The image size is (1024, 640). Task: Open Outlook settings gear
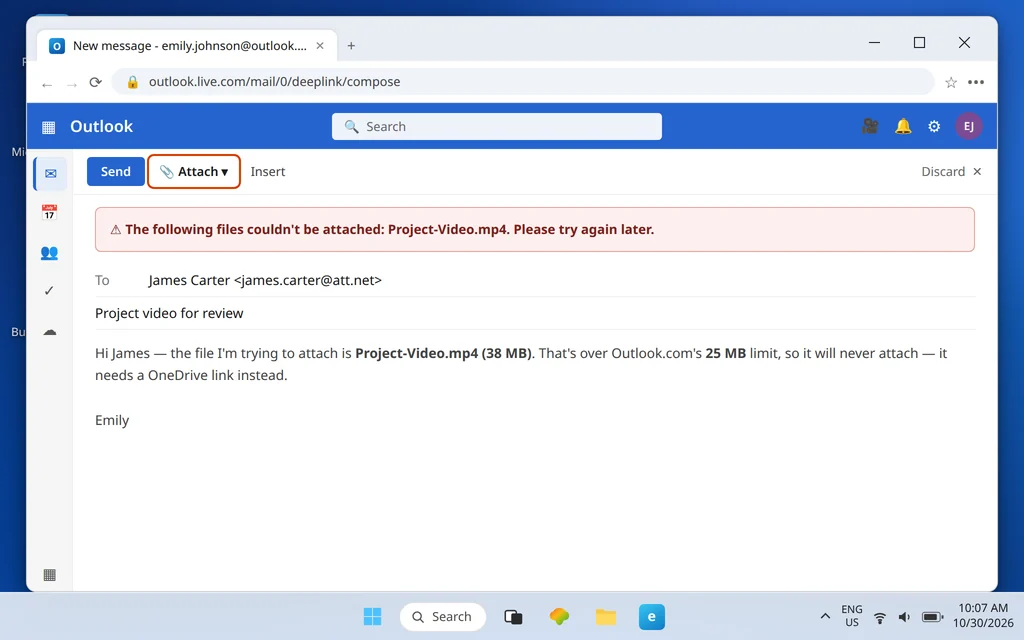tap(935, 127)
